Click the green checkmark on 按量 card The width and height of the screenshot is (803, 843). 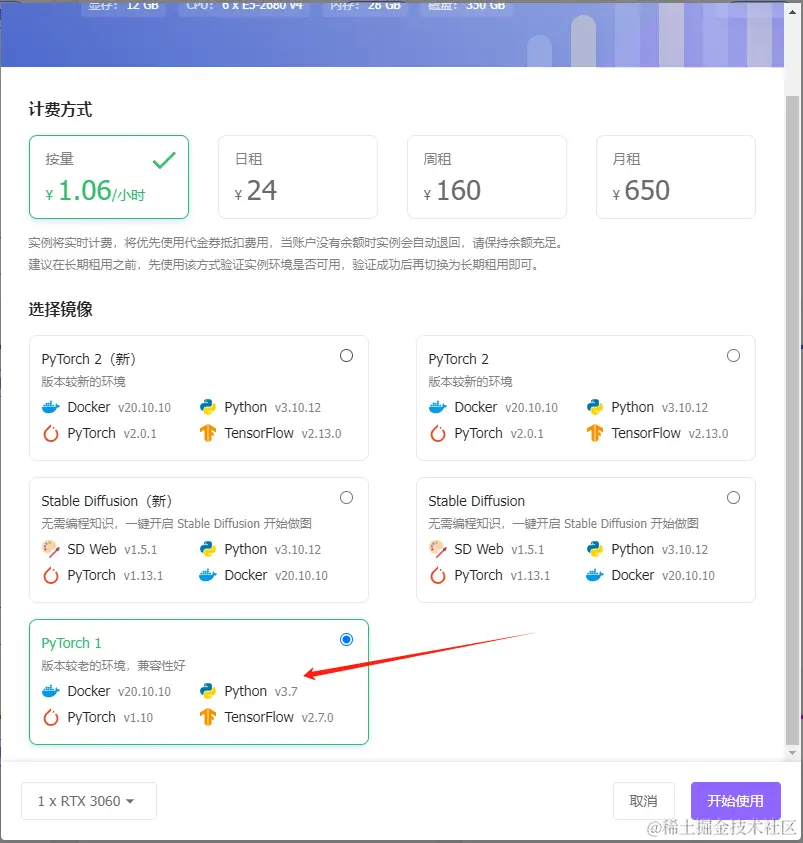tap(164, 160)
